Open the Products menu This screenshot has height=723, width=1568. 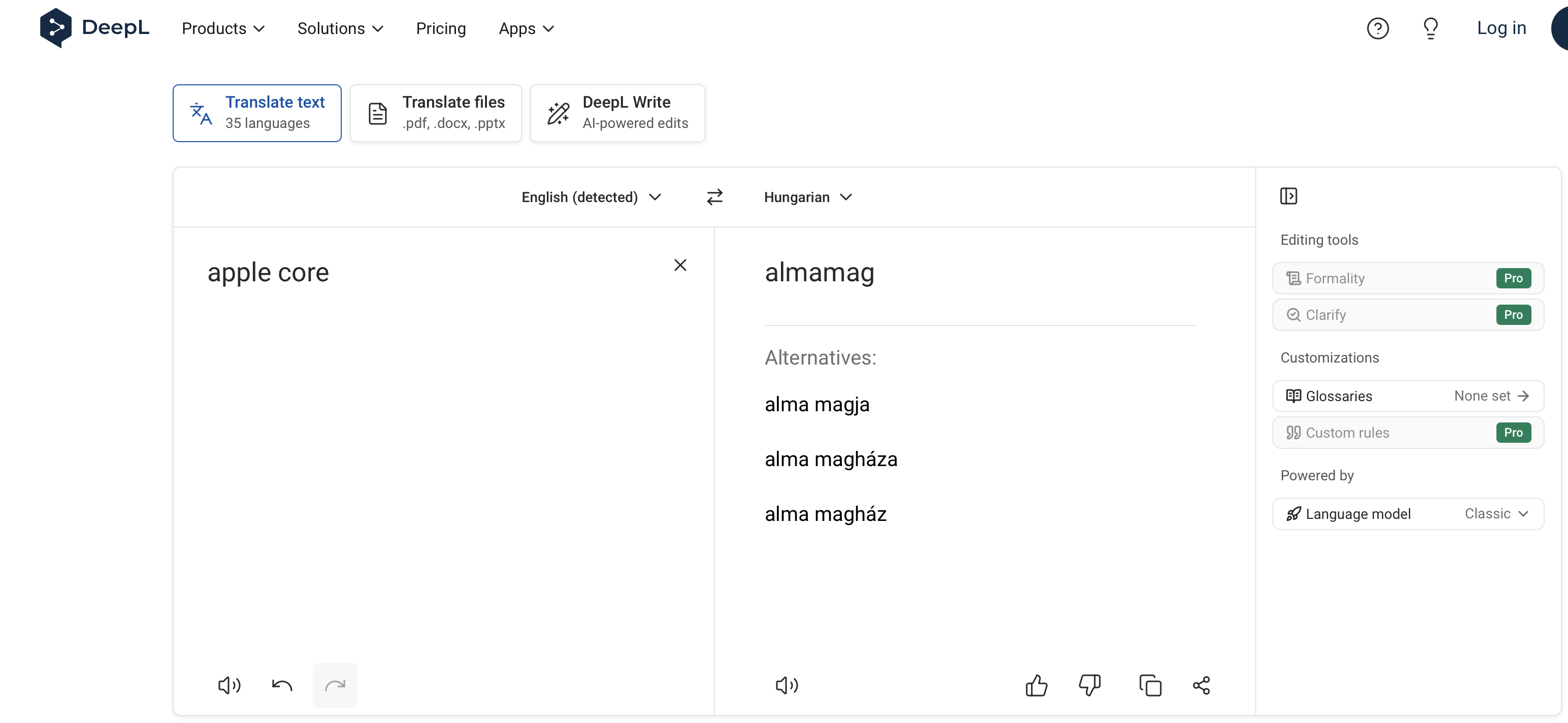coord(223,28)
